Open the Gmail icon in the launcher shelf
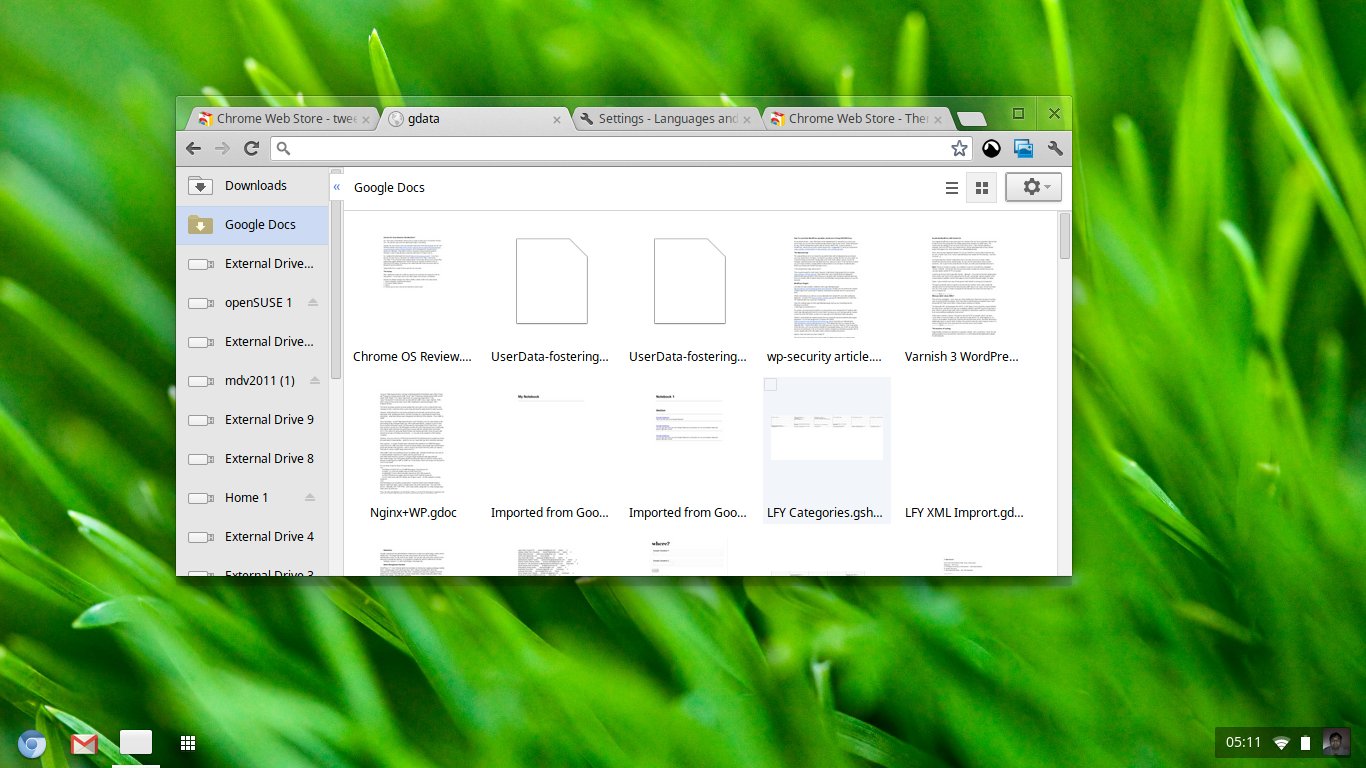 pos(84,743)
